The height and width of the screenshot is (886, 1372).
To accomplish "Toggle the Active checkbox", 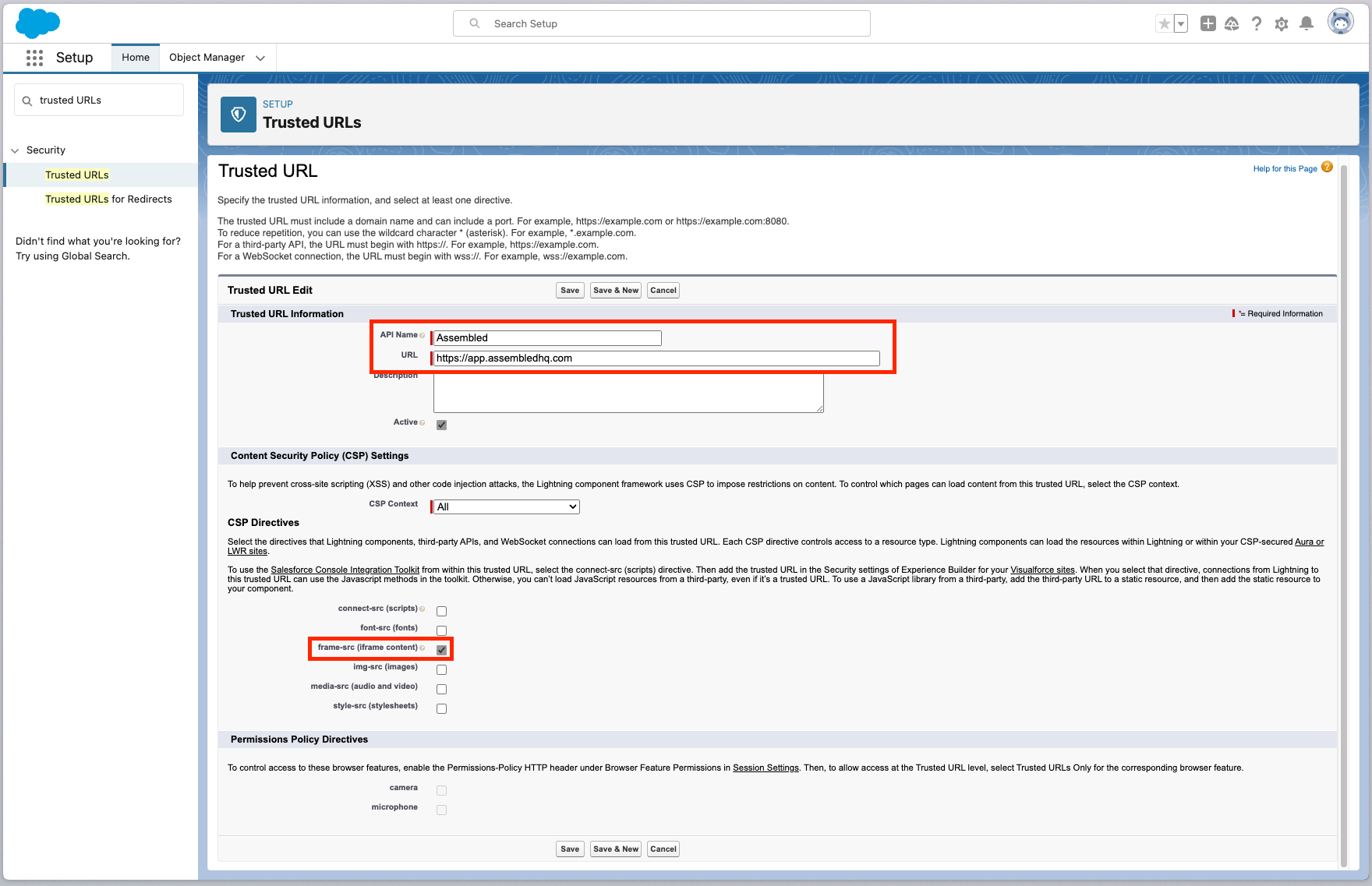I will pos(441,425).
